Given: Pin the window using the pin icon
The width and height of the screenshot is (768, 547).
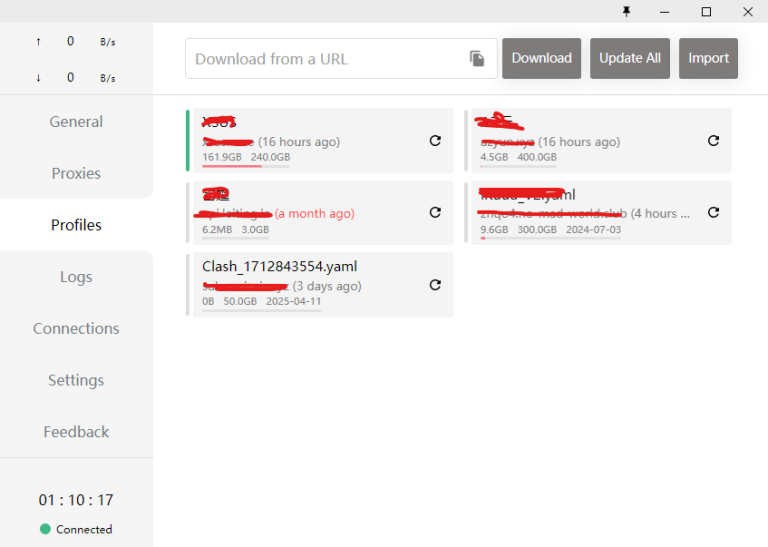Looking at the screenshot, I should tap(627, 11).
